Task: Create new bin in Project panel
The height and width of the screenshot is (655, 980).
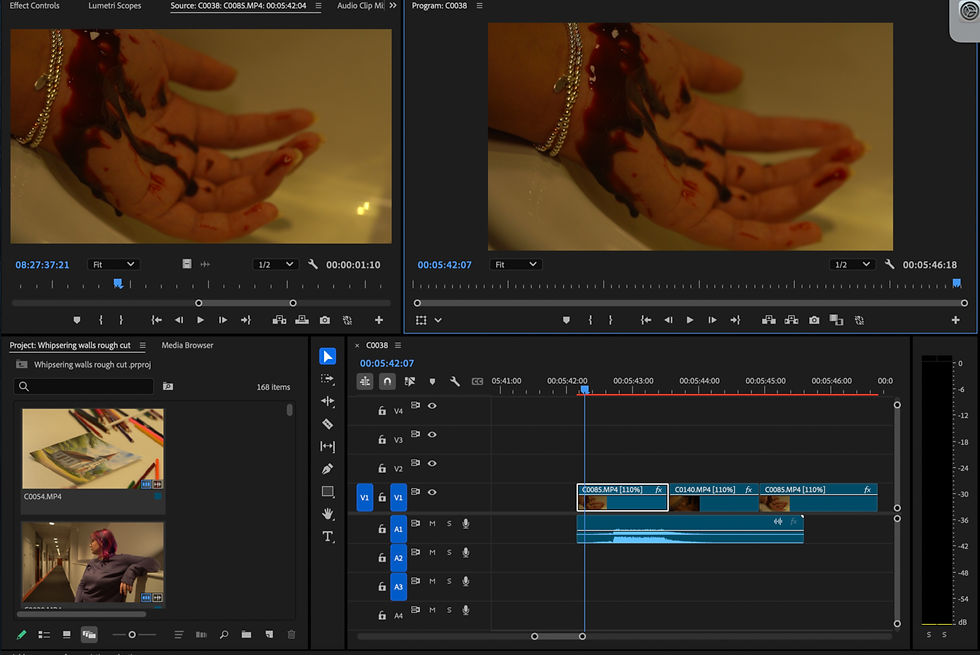Action: 246,634
